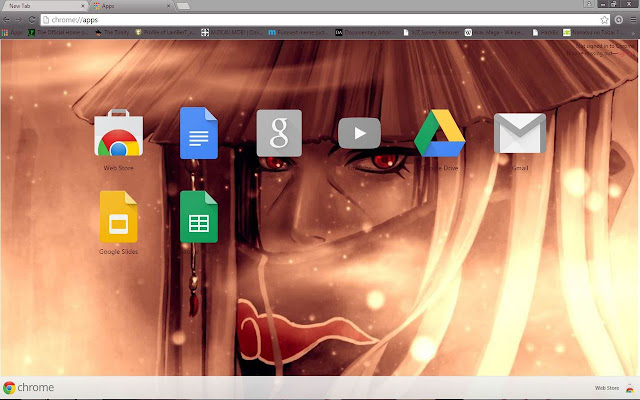This screenshot has height=400, width=640.
Task: Launch the YouTube app icon
Action: click(359, 133)
